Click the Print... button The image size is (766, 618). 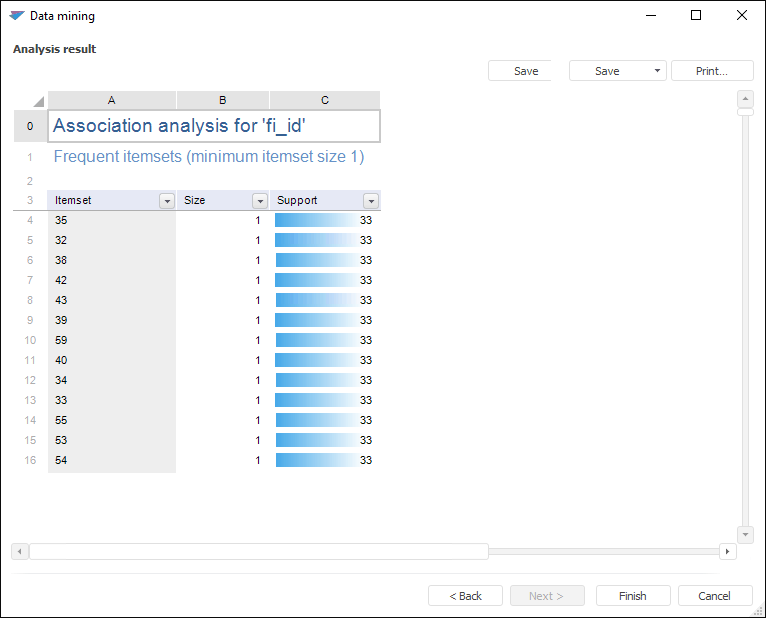tap(711, 71)
